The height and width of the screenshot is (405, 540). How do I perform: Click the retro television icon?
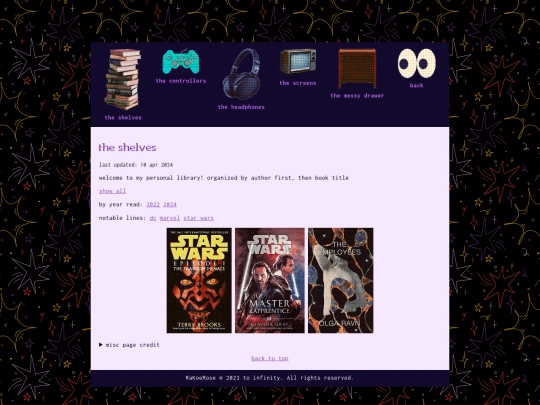point(298,61)
